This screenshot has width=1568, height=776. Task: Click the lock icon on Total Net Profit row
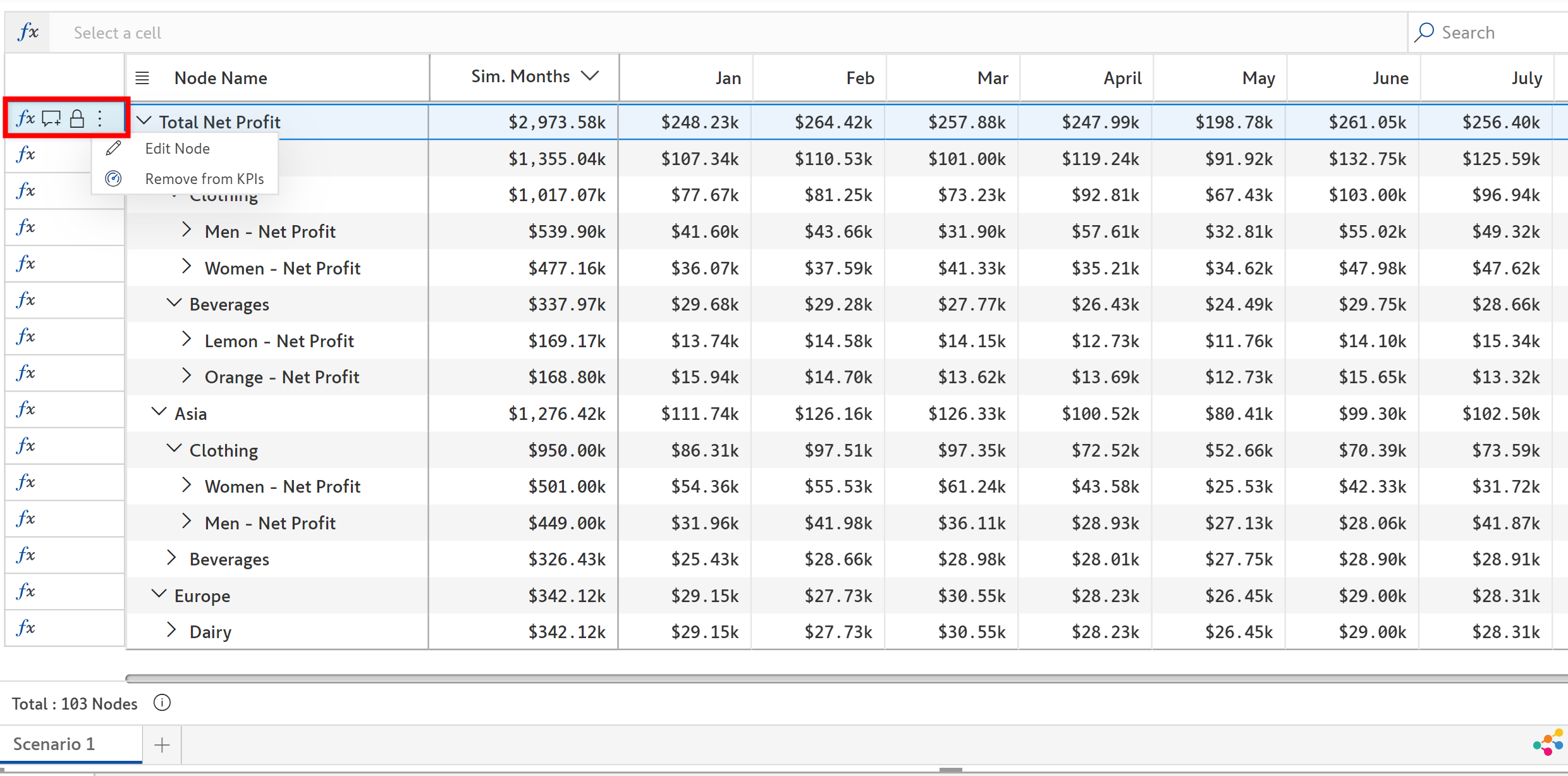pos(77,118)
